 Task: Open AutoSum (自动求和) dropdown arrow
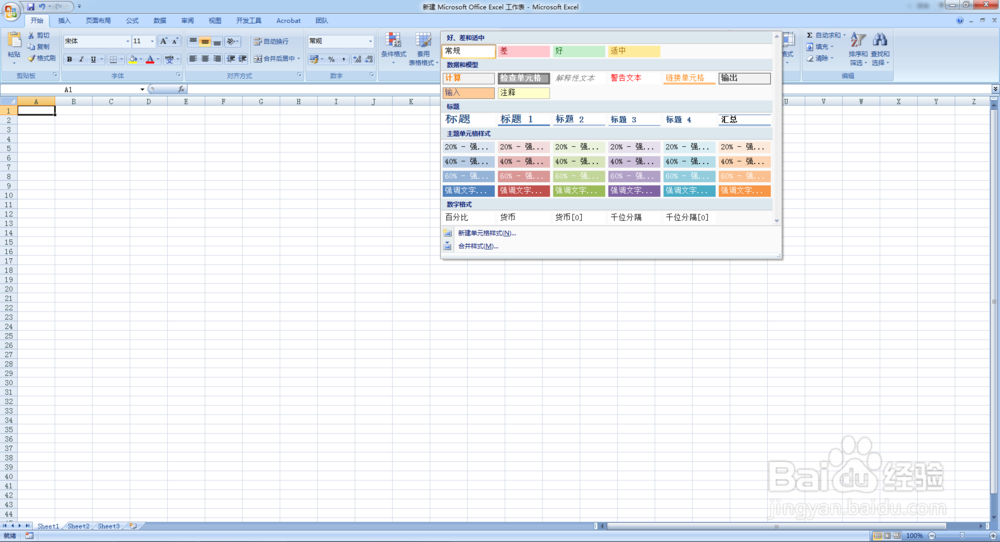click(844, 36)
